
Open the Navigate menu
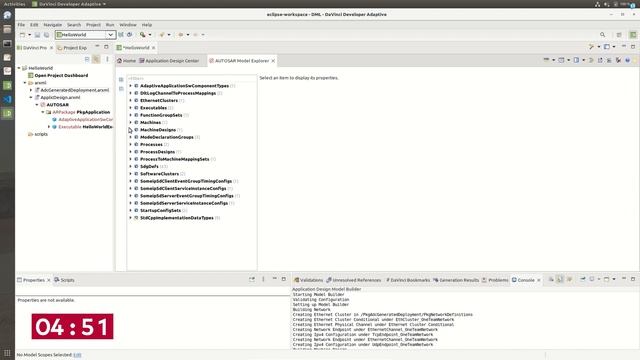click(53, 24)
